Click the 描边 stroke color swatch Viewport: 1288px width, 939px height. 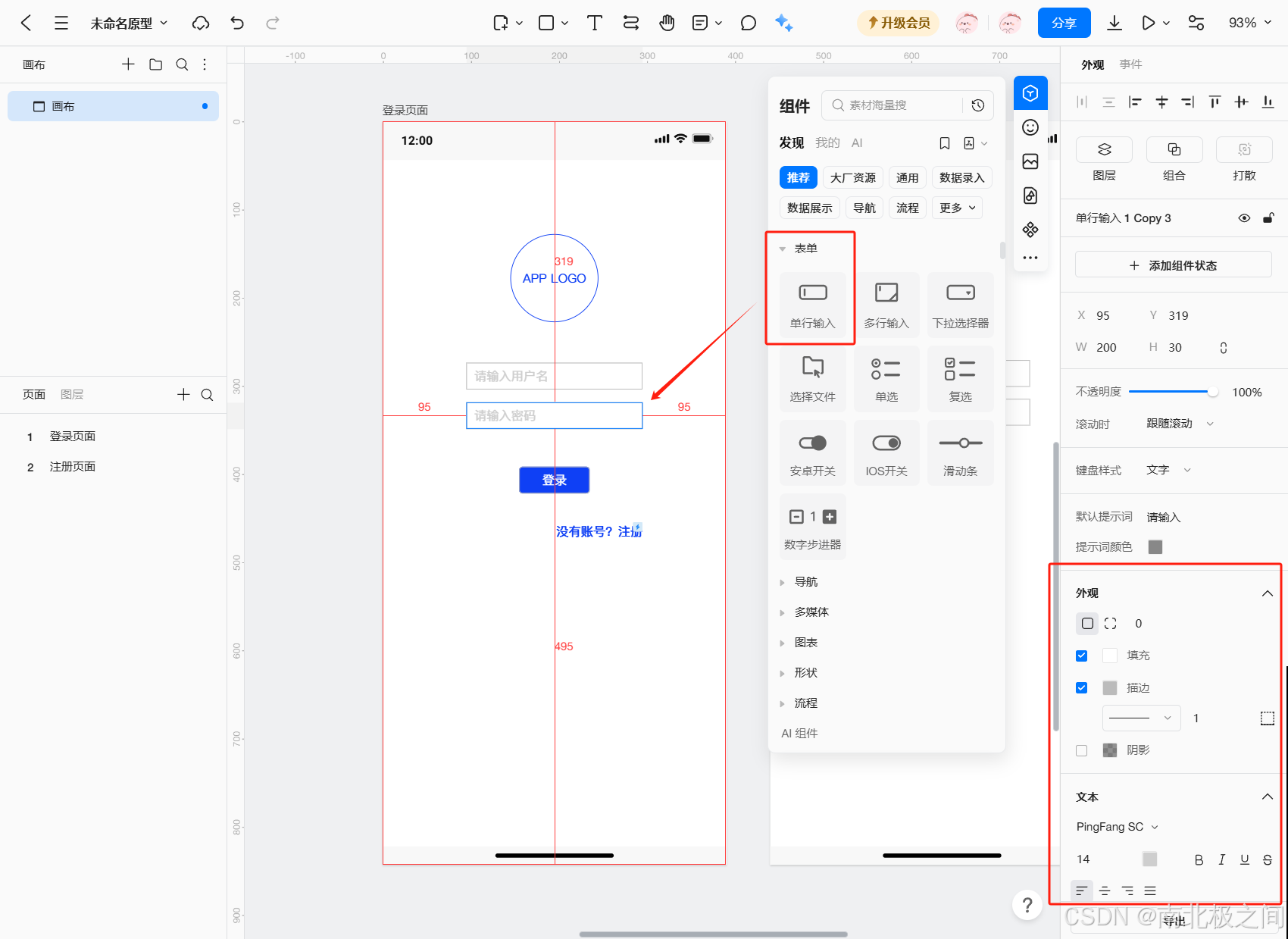[x=1110, y=688]
